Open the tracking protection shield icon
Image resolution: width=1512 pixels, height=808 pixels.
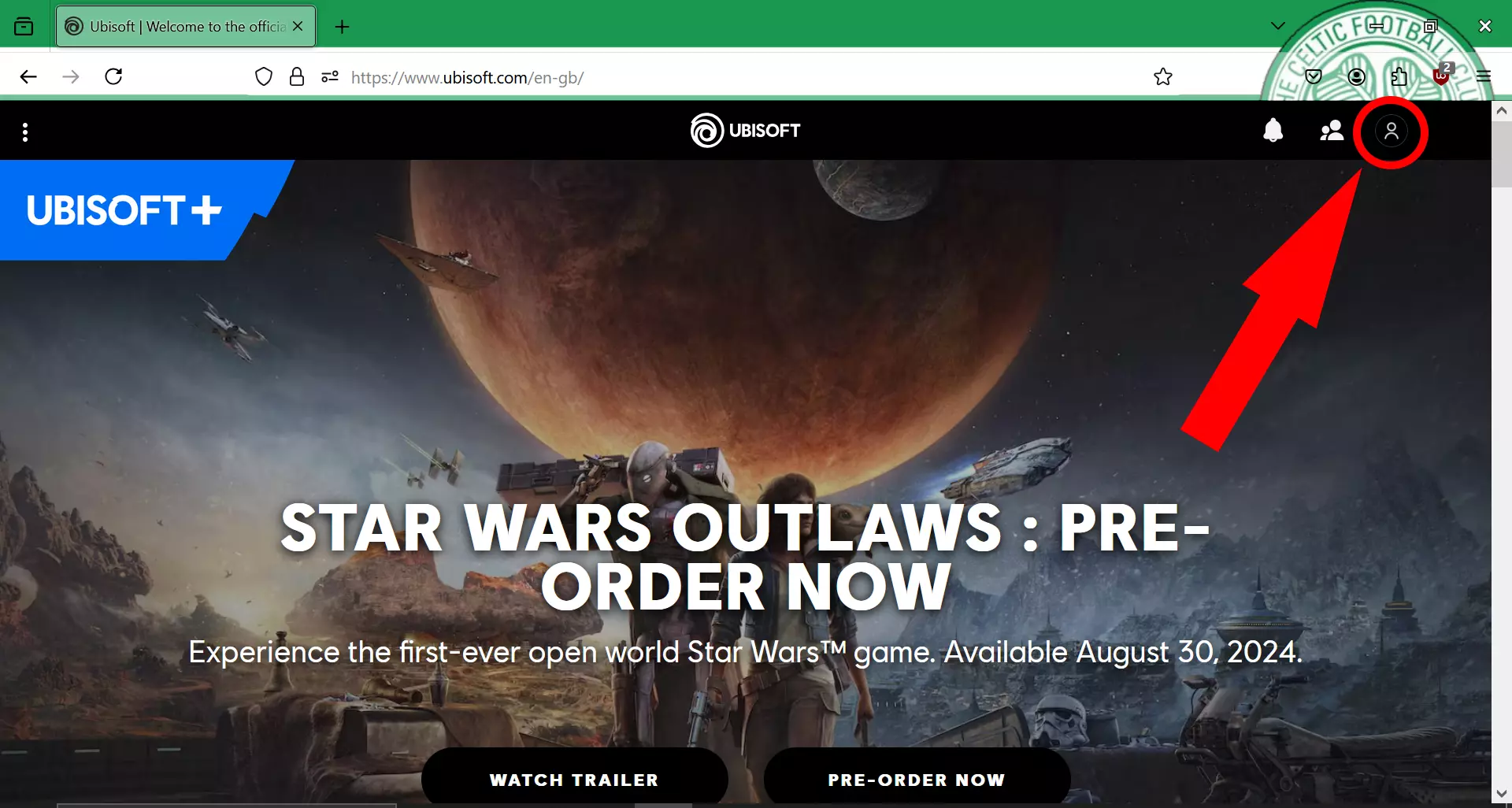tap(264, 76)
